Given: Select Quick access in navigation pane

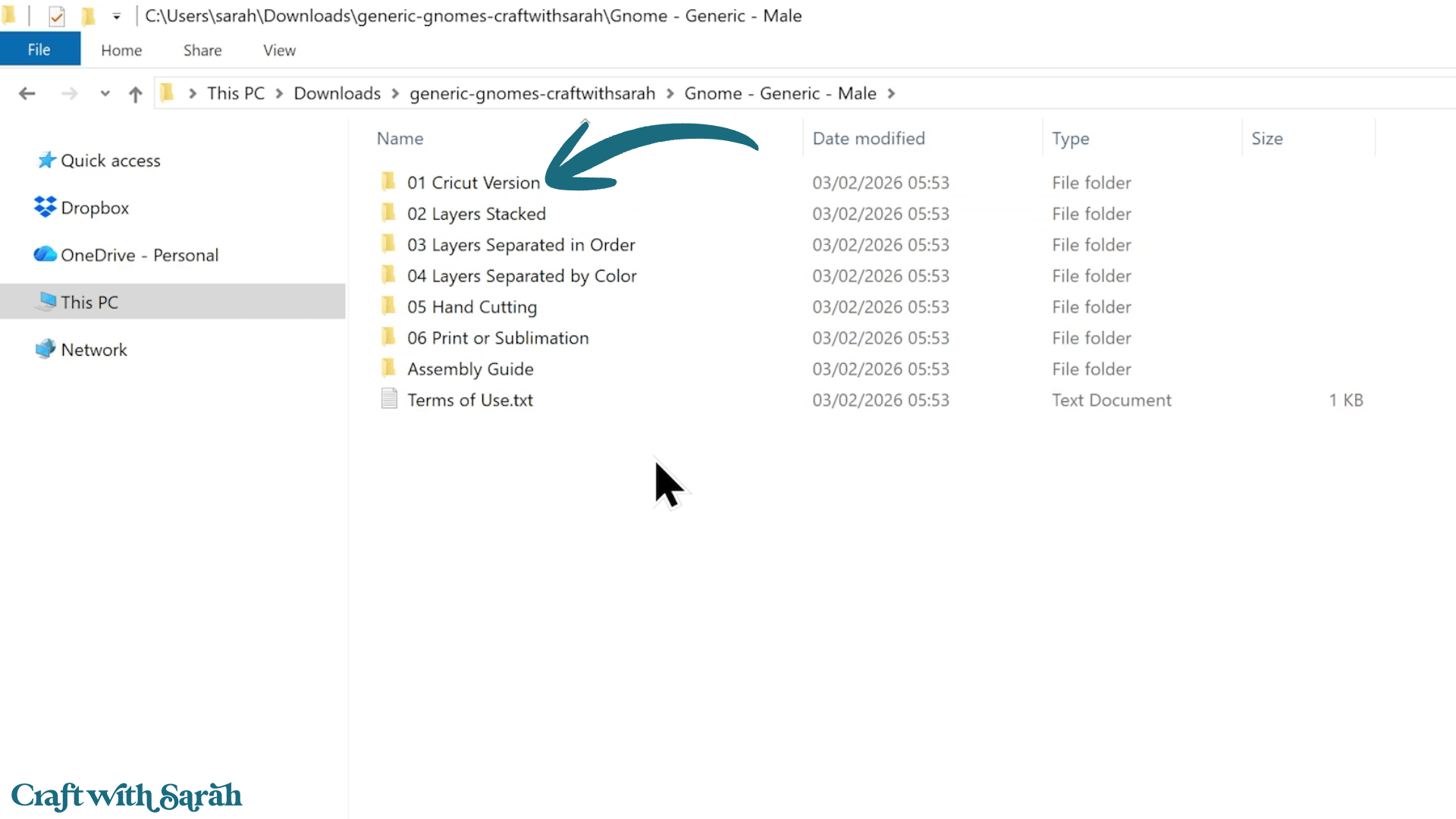Looking at the screenshot, I should click(x=111, y=161).
